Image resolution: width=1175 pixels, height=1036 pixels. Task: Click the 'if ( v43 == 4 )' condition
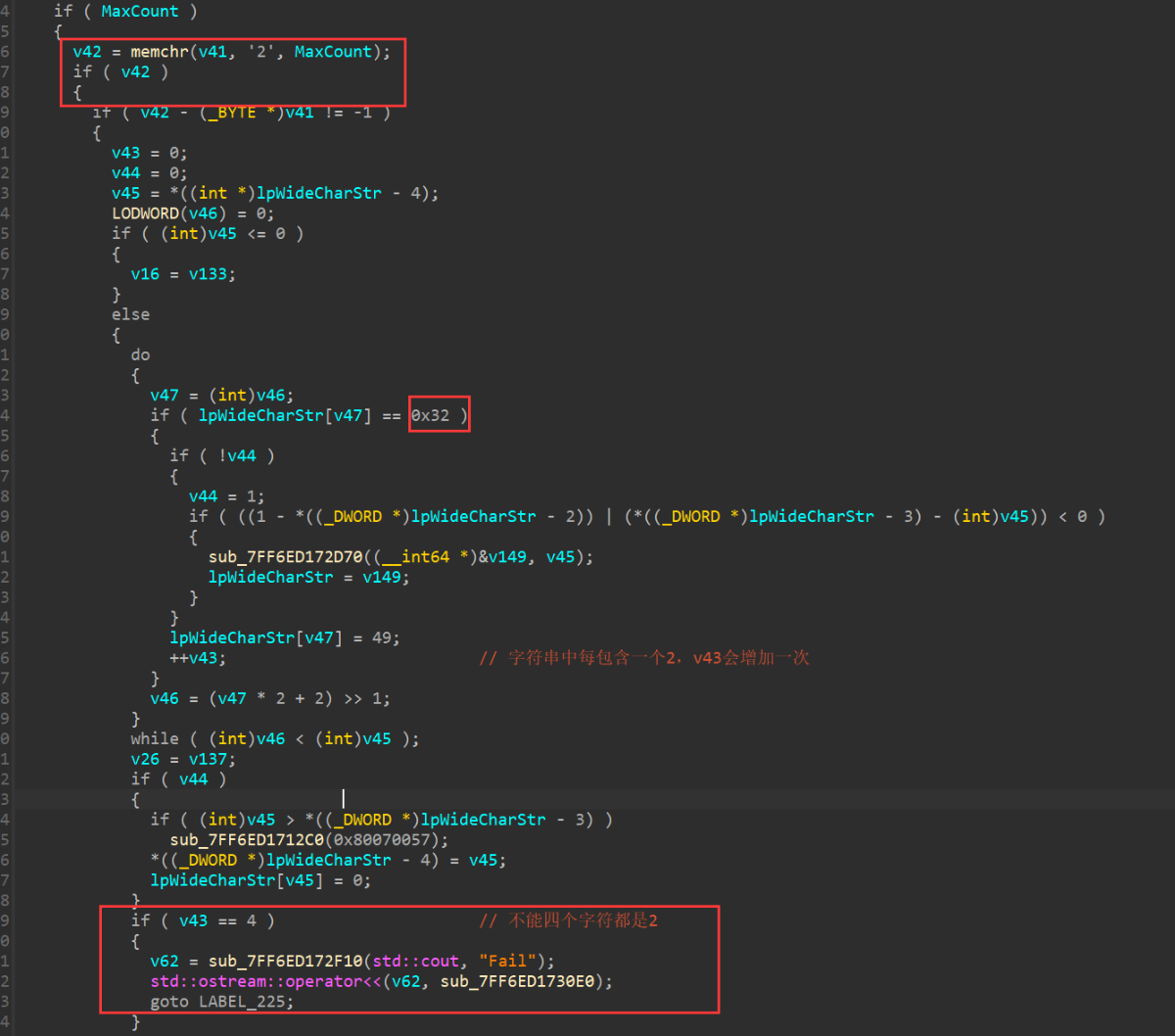(203, 920)
